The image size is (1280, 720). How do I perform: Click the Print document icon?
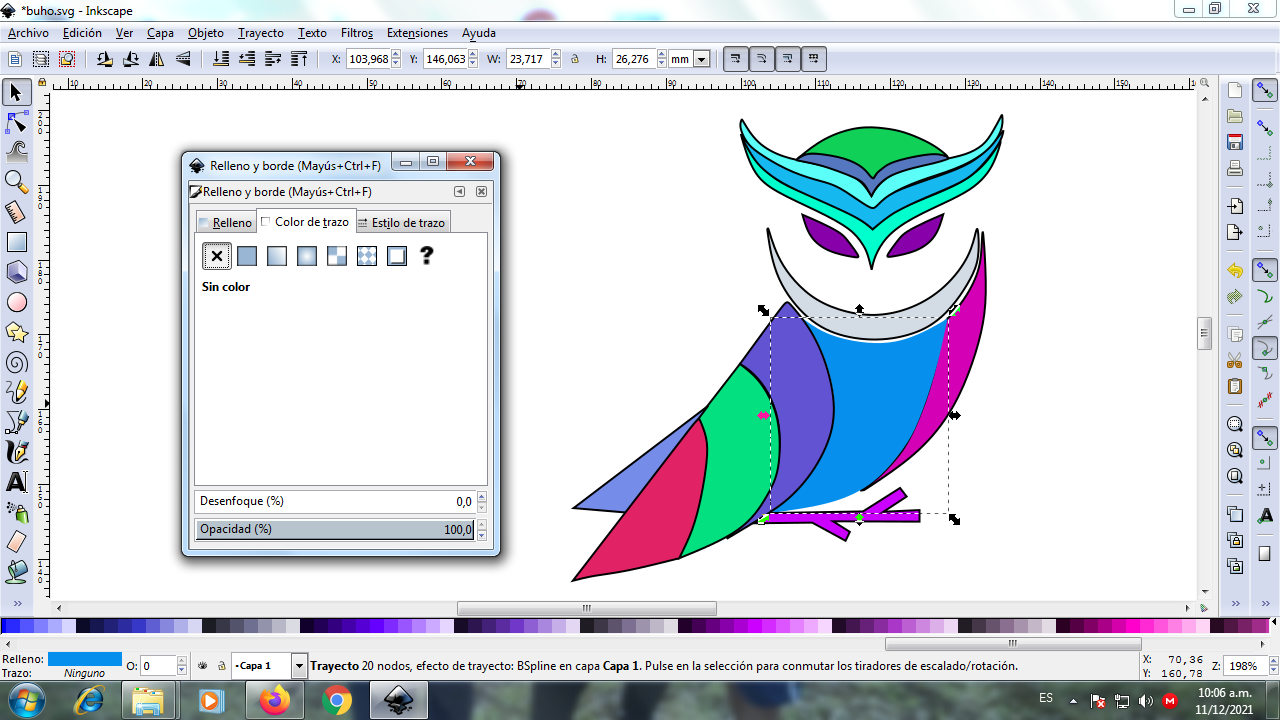click(x=1235, y=167)
